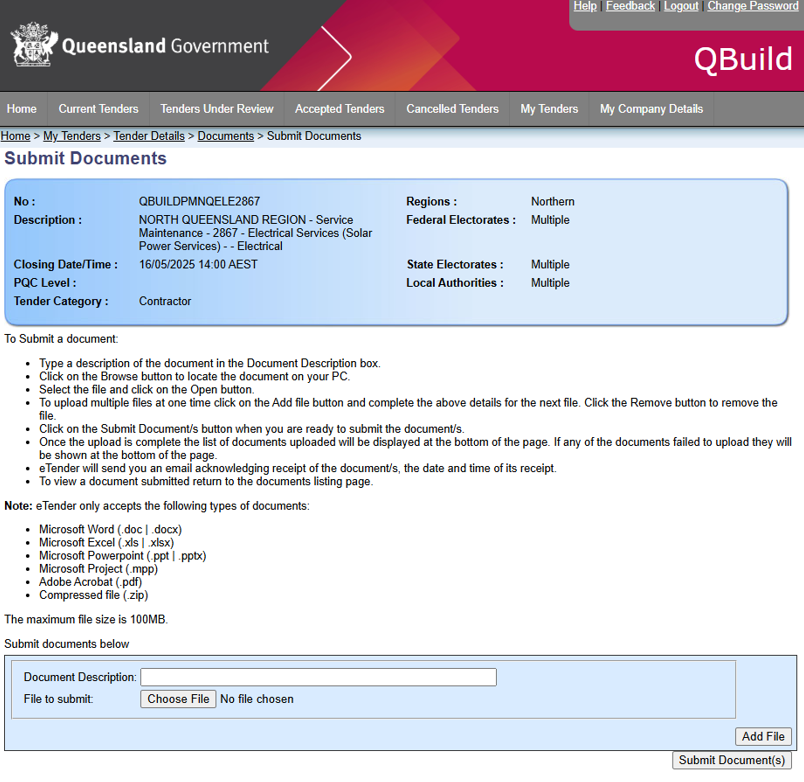Click the Logout link
The height and width of the screenshot is (782, 804).
pos(681,6)
